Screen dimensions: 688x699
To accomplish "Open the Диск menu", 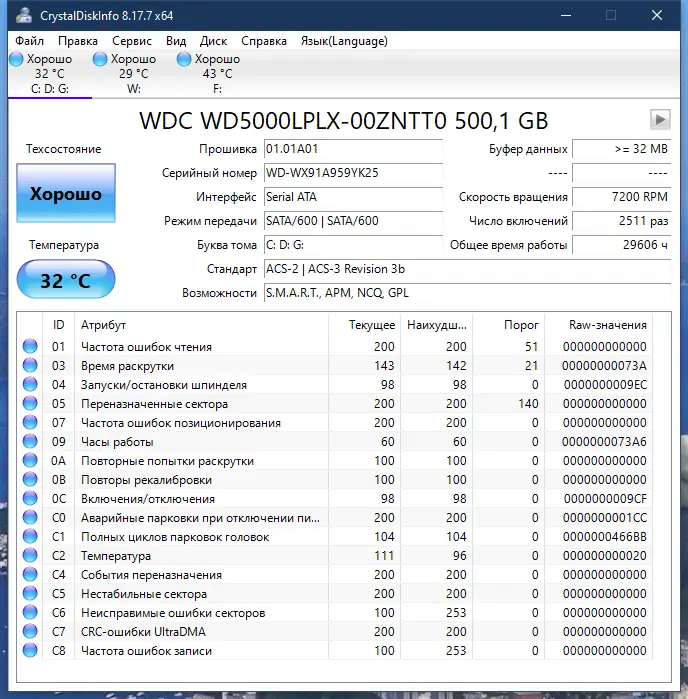I will [x=213, y=41].
